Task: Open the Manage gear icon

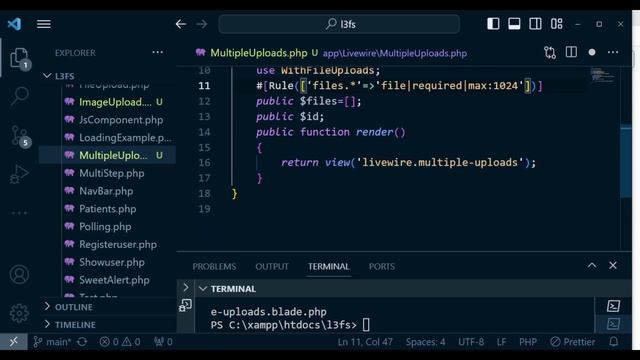Action: 19,313
